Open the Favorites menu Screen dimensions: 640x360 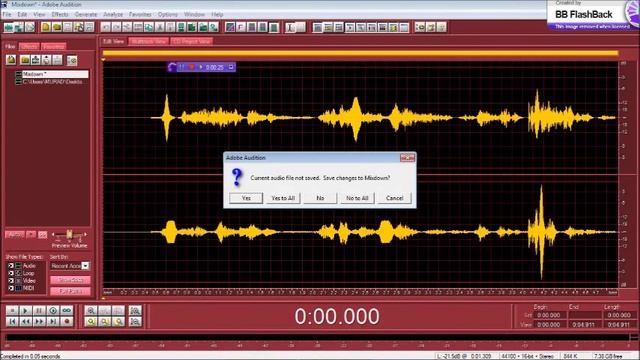point(140,14)
